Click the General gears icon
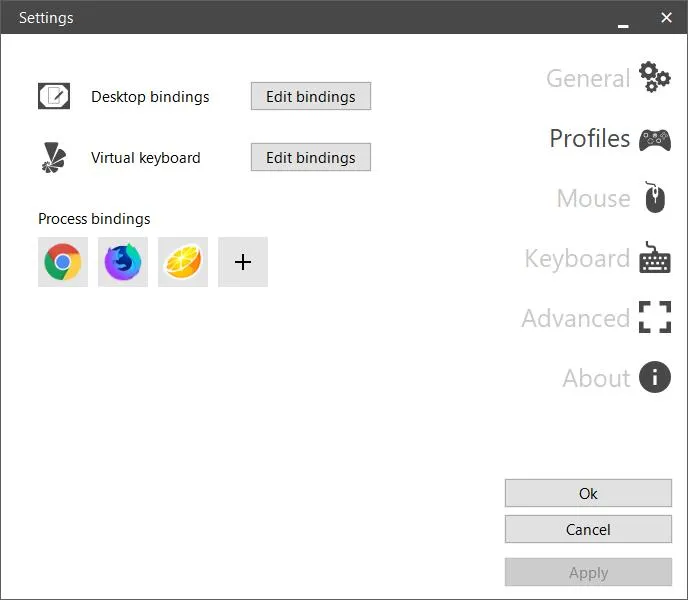The height and width of the screenshot is (600, 688). click(655, 77)
